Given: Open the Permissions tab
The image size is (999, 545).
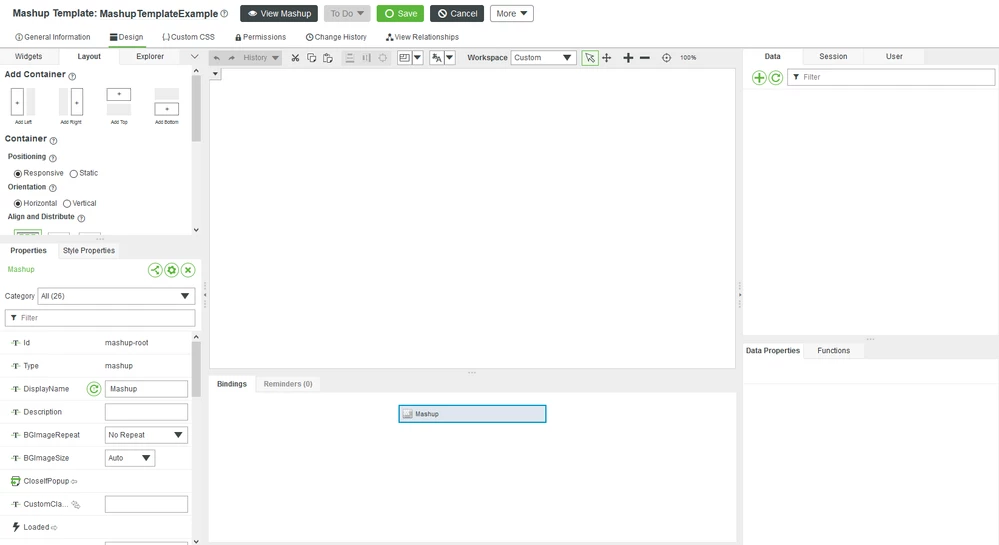Looking at the screenshot, I should (x=261, y=37).
